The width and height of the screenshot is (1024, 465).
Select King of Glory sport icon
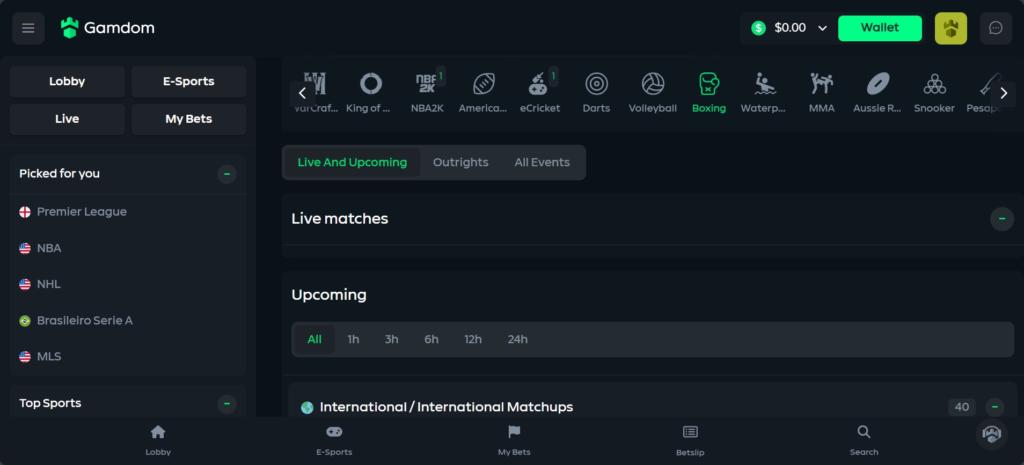coord(371,93)
